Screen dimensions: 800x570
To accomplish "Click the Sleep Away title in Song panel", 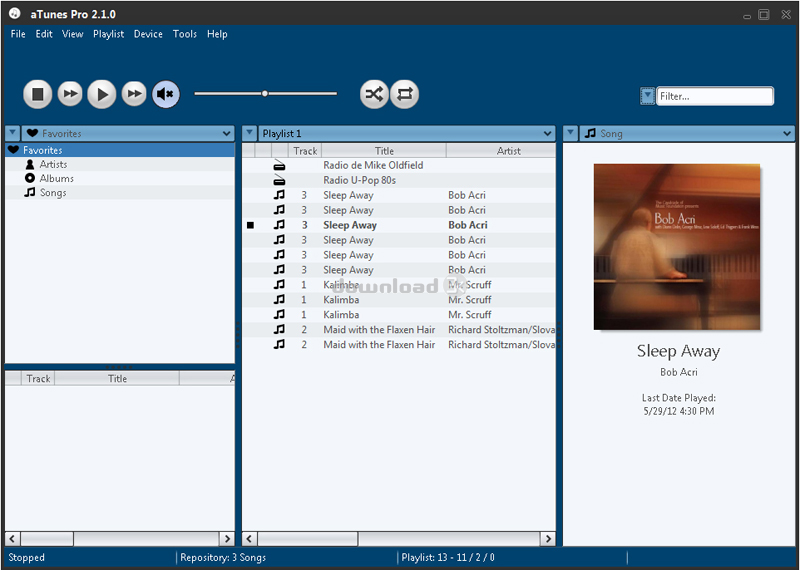I will [678, 351].
